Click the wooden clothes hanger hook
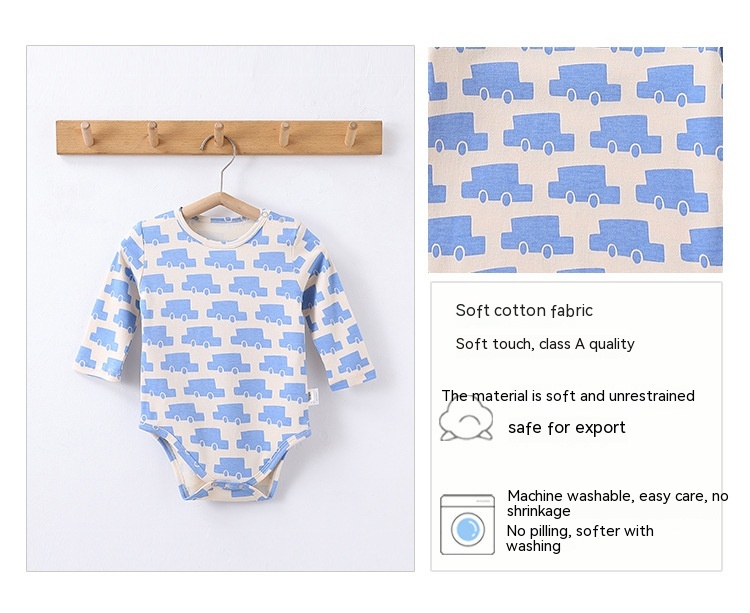Screen dimensions: 750x613 [x=220, y=163]
